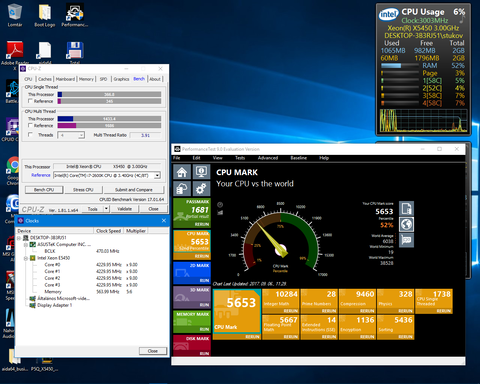Open the File menu in PerformanceTest
480x384 pixels.
(177, 158)
